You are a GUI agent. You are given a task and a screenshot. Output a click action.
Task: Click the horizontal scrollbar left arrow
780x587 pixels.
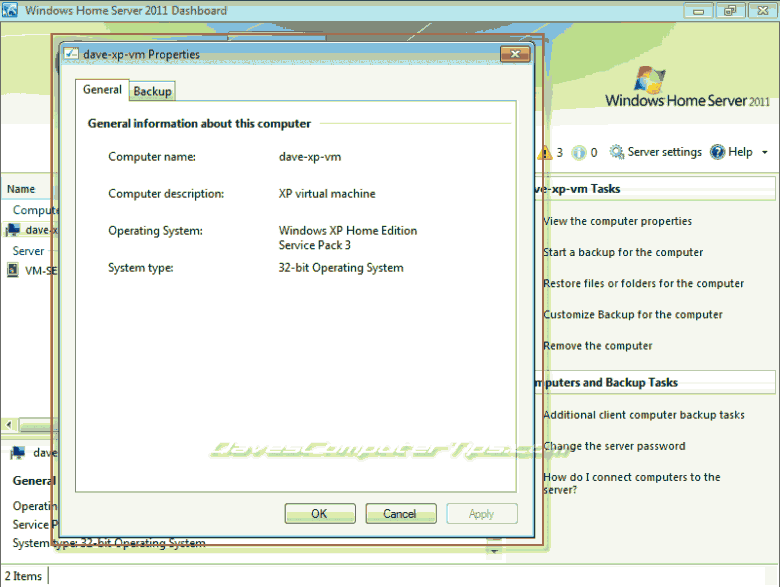(x=9, y=424)
